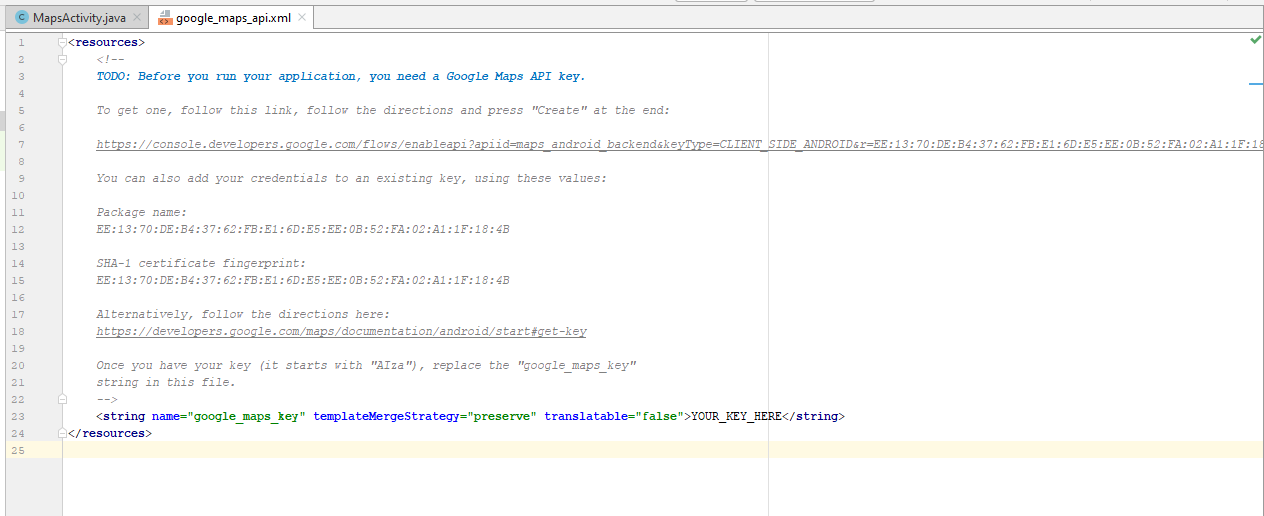Collapse the resources tag fold marker
Screen dimensions: 1264x516
coord(63,43)
